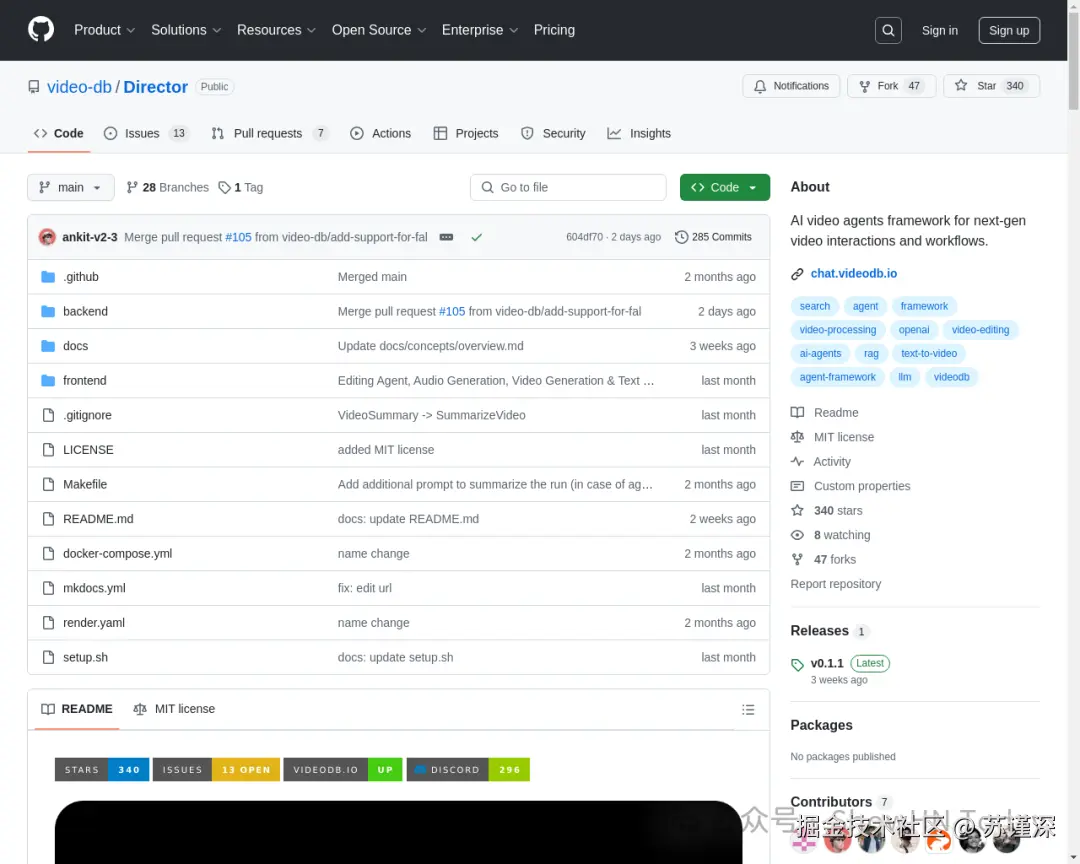The image size is (1080, 864).
Task: Click the Makefile file icon
Action: 48,484
